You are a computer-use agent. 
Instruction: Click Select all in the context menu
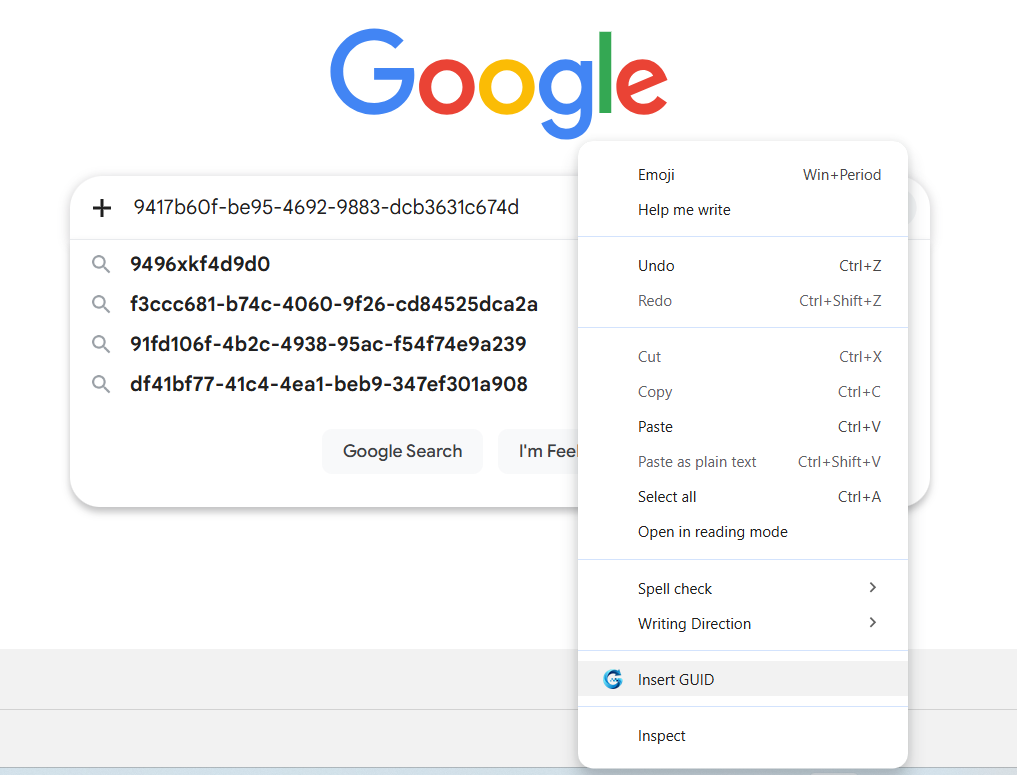point(667,497)
